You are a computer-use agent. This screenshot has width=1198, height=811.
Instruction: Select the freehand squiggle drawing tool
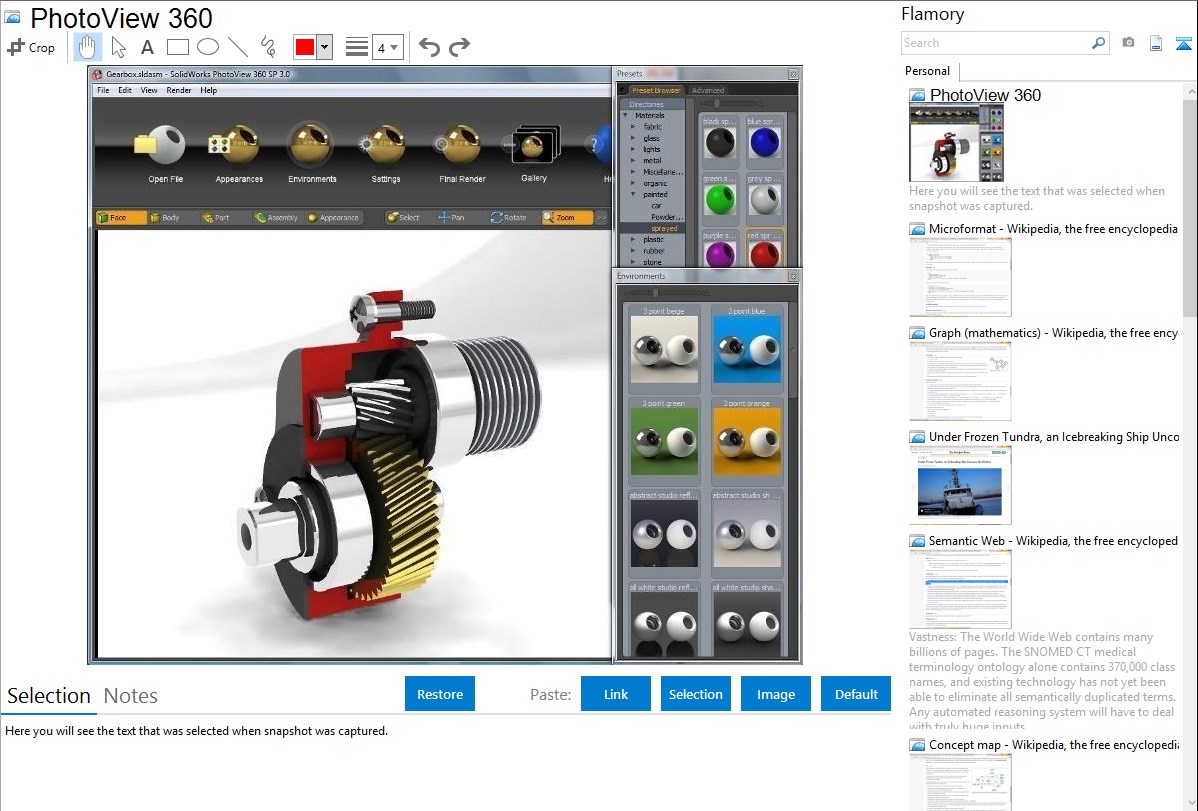[x=267, y=47]
